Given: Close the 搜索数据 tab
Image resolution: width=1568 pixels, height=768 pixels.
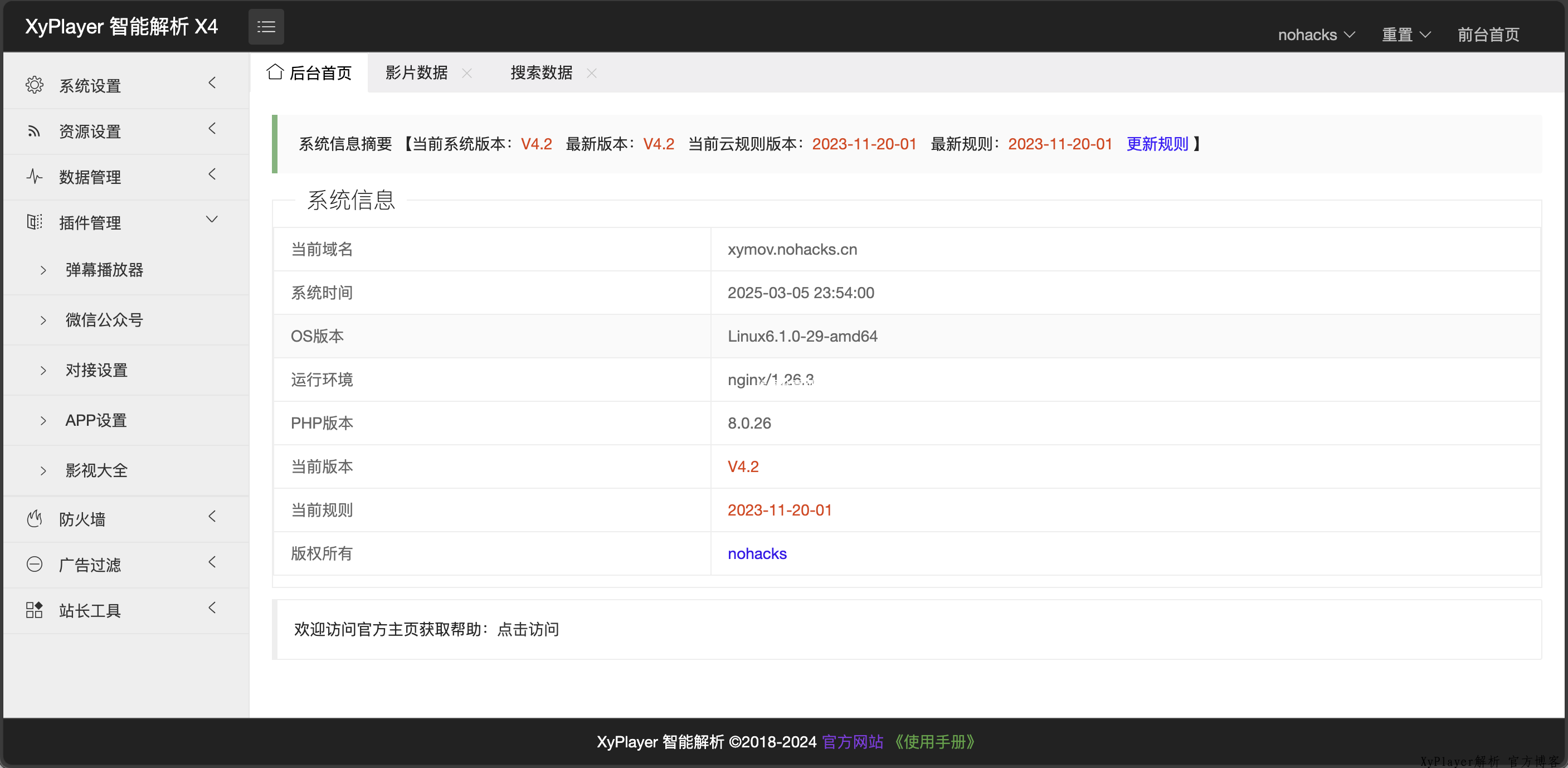Looking at the screenshot, I should point(592,73).
